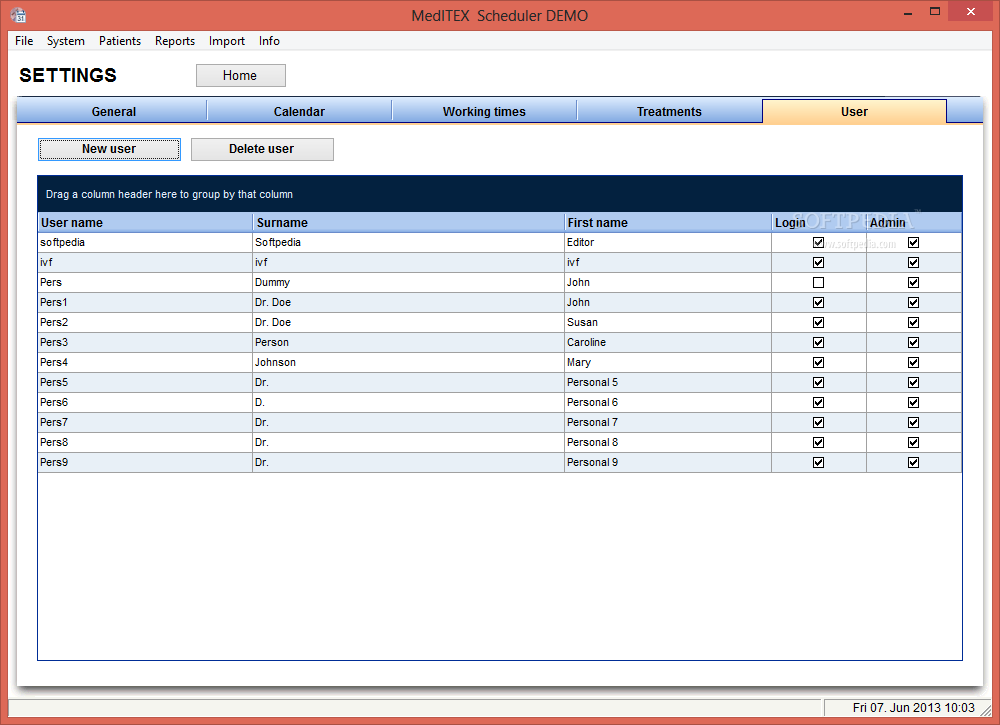Enable Login for Pers user
The height and width of the screenshot is (725, 1000).
[x=818, y=282]
